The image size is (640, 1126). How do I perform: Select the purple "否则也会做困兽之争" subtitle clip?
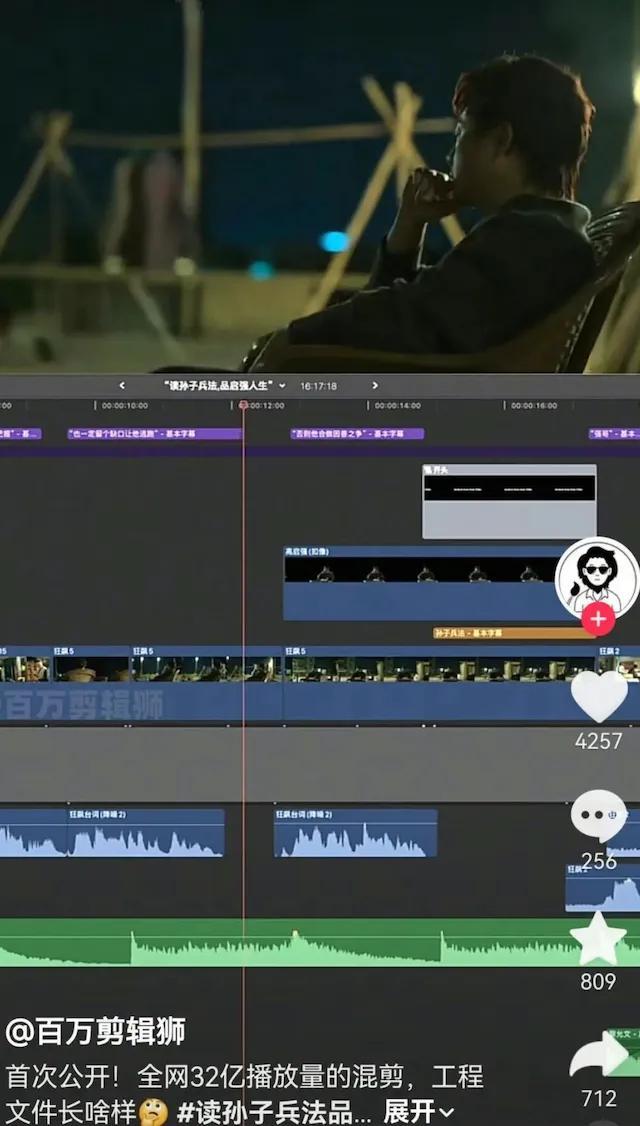[x=356, y=434]
